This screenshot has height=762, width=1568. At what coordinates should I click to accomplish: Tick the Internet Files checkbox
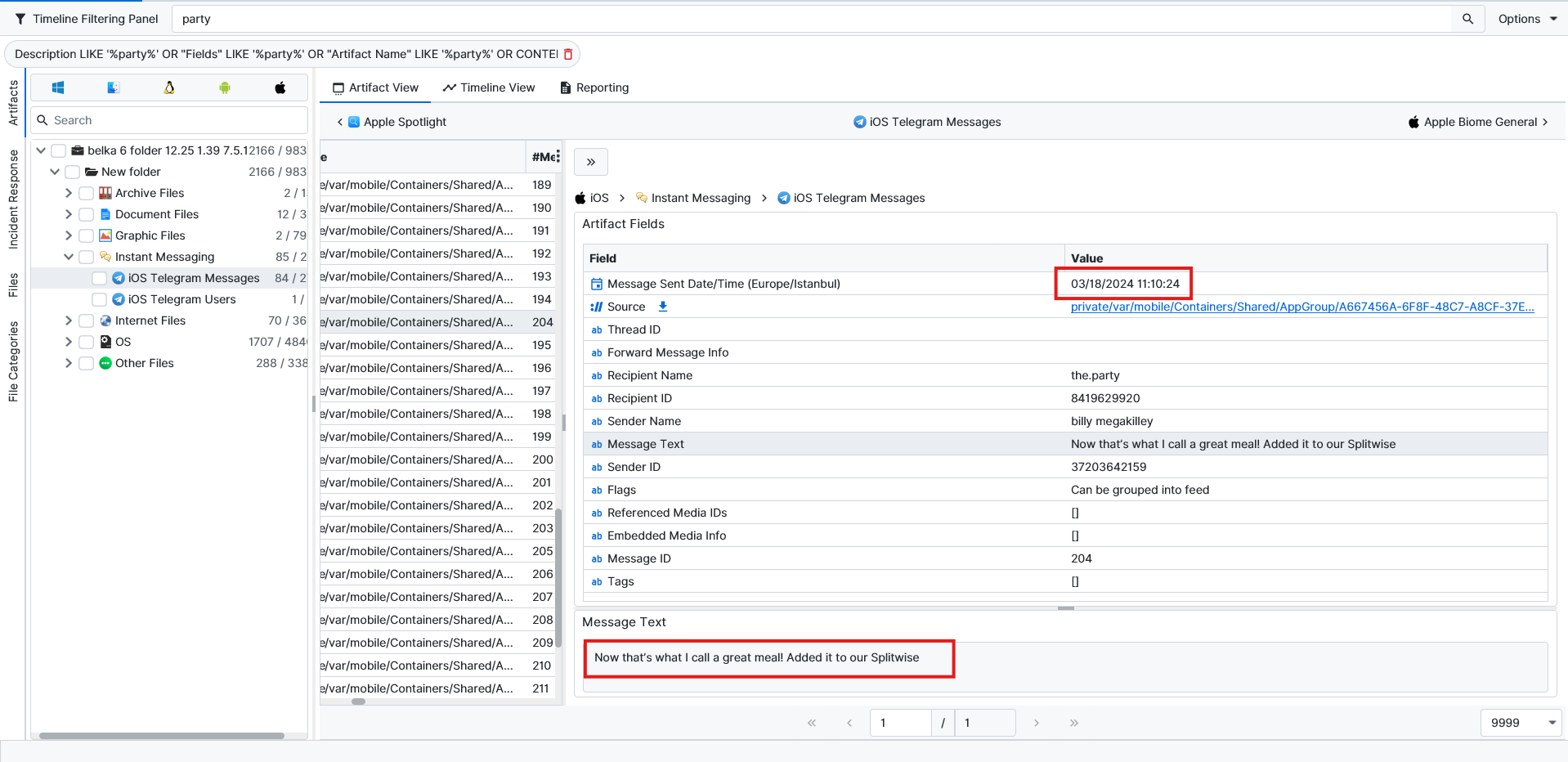coord(86,320)
